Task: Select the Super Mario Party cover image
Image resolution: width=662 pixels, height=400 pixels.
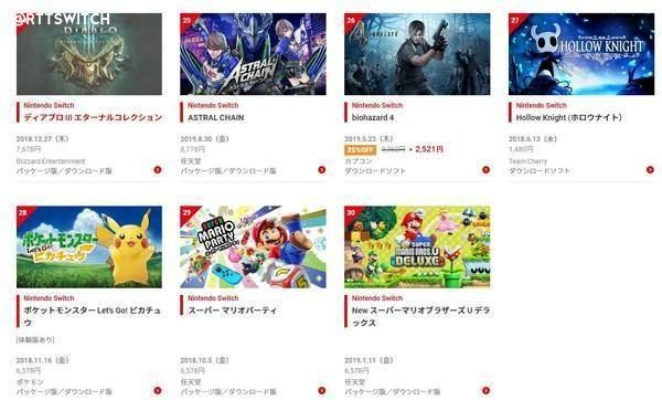Action: (253, 247)
